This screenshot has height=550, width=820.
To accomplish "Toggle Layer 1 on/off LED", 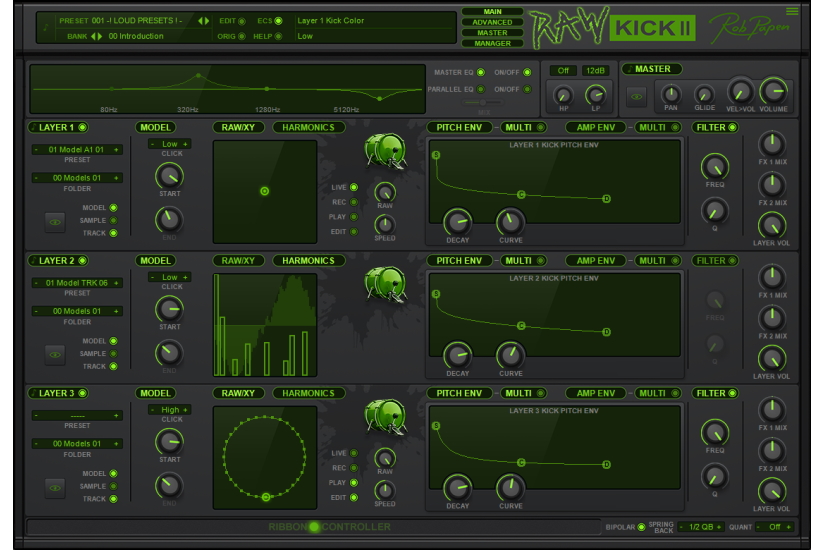I will click(82, 127).
